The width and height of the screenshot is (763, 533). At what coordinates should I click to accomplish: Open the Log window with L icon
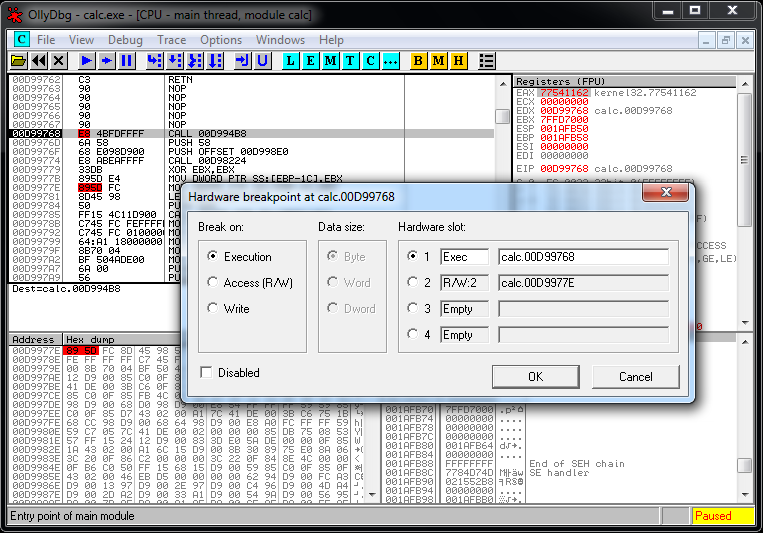click(290, 61)
